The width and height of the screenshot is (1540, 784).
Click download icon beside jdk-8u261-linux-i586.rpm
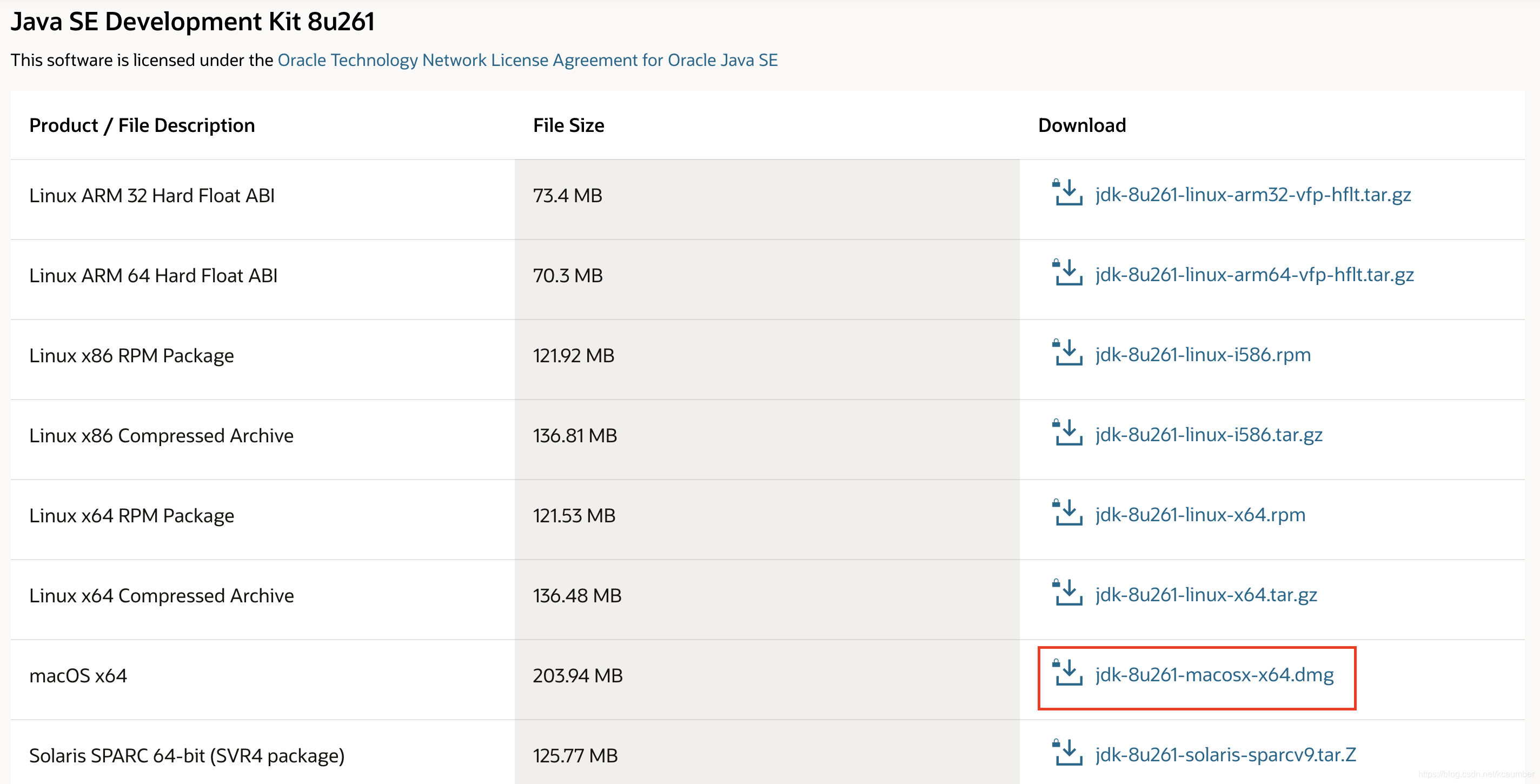point(1067,353)
